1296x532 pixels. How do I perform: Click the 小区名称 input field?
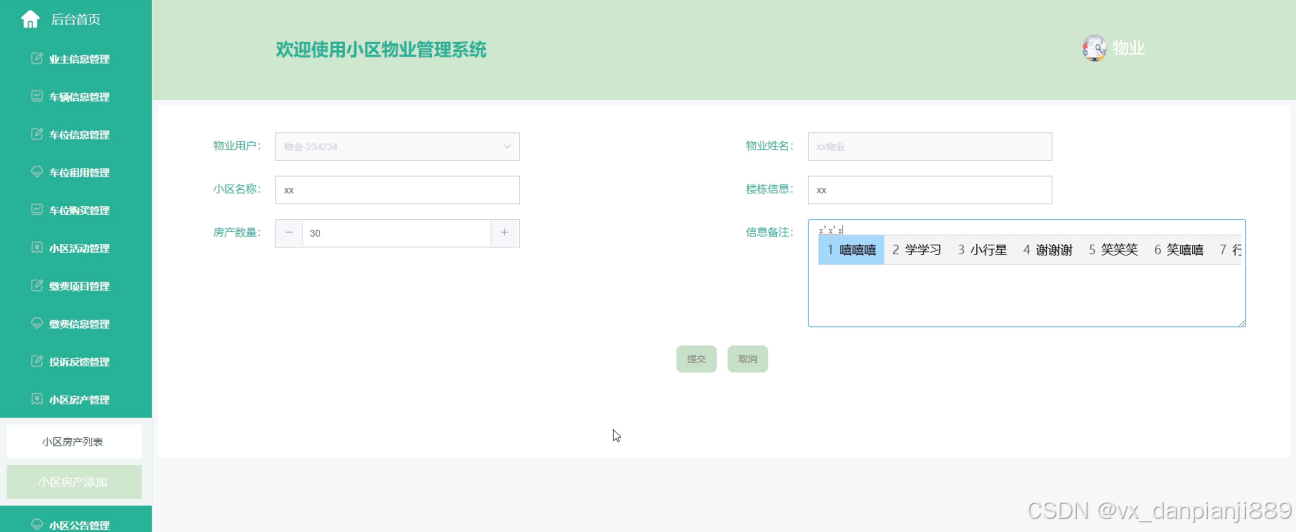point(397,190)
